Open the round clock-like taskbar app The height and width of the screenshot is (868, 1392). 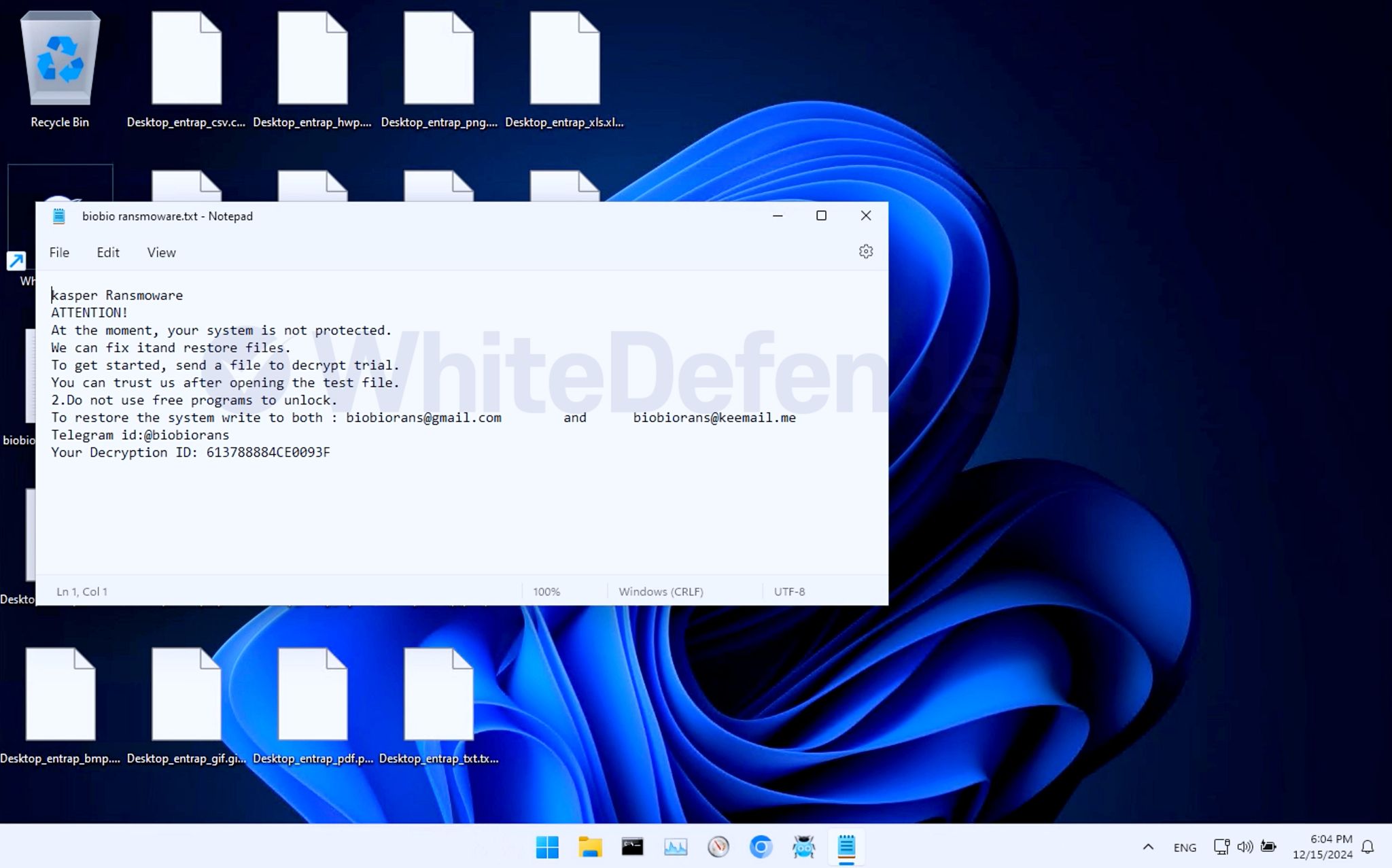click(718, 846)
